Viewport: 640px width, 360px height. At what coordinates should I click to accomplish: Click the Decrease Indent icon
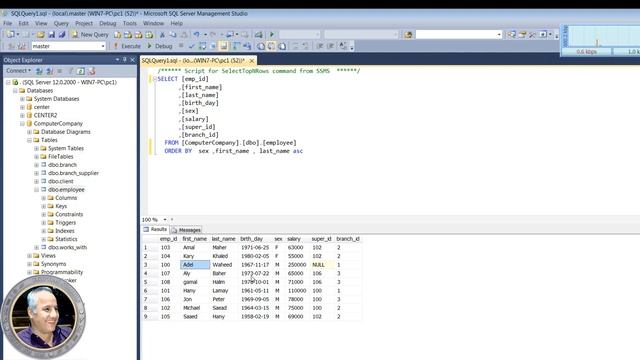tap(320, 46)
